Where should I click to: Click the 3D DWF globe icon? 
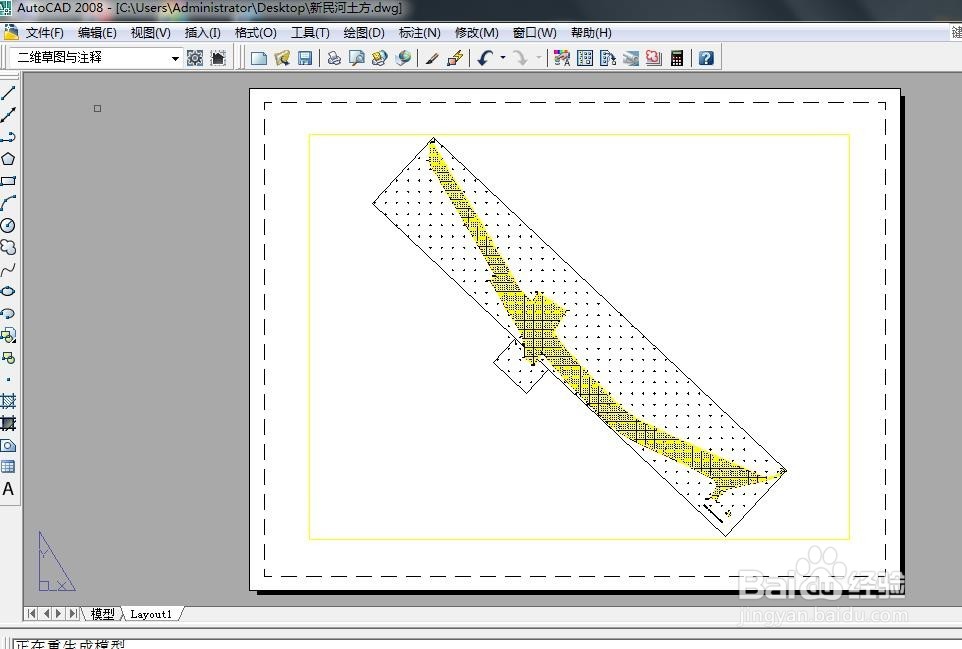(x=403, y=58)
